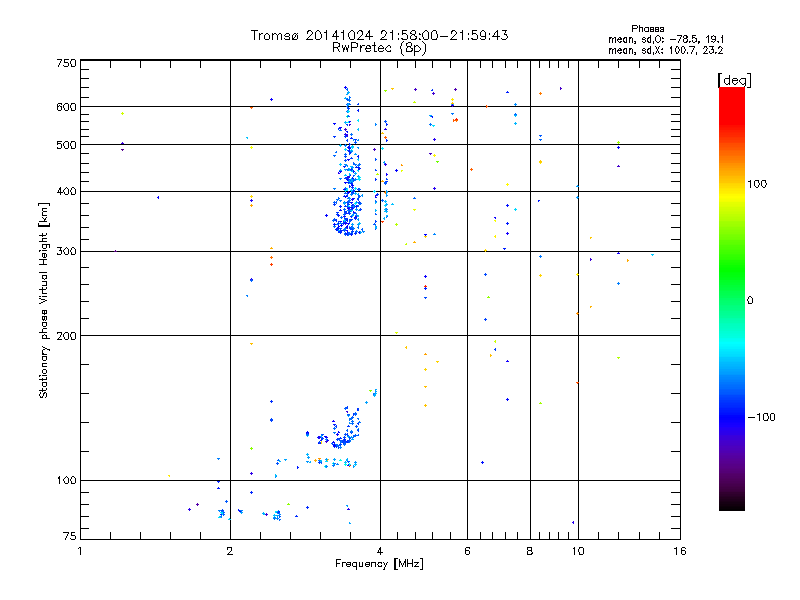
Task: Click the y-axis tick label "200"
Action: click(x=66, y=336)
